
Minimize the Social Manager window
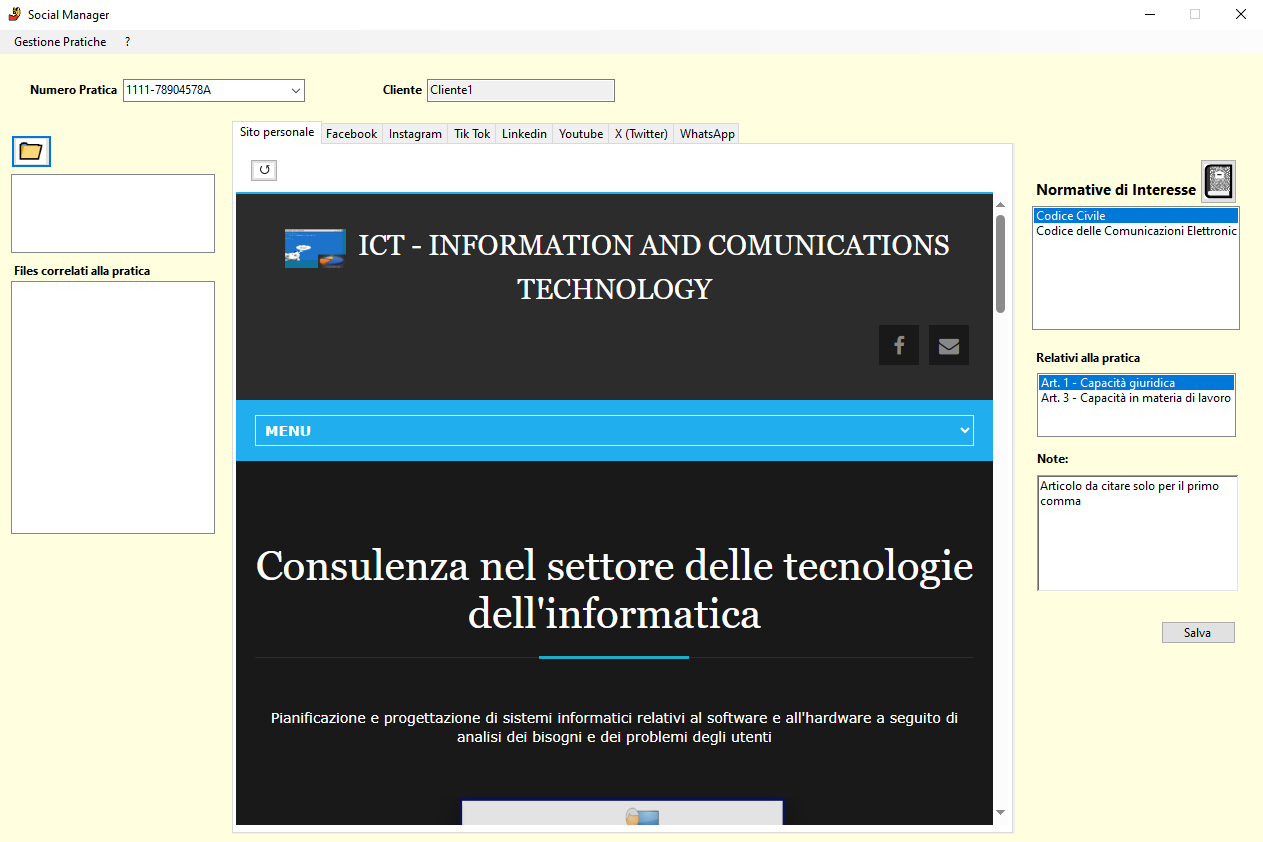(1150, 15)
